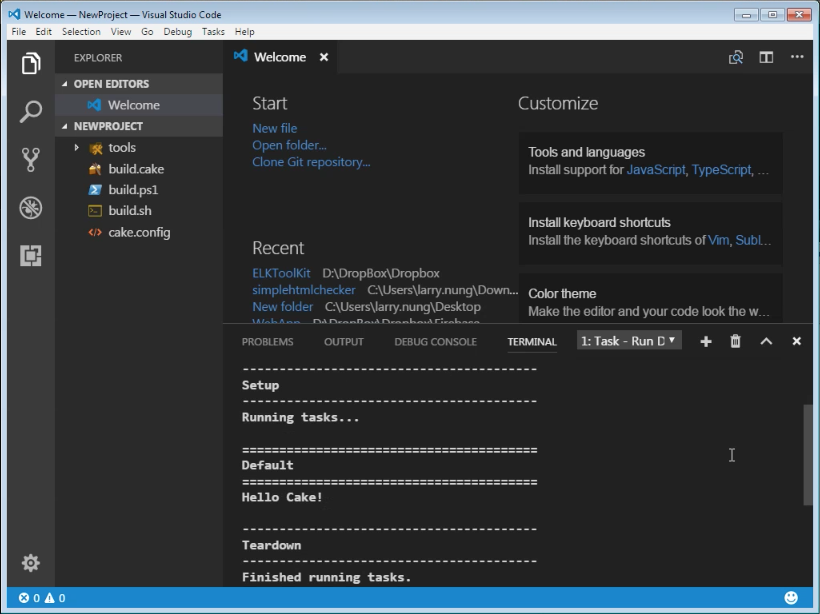Click the tools folder icon

pos(96,148)
